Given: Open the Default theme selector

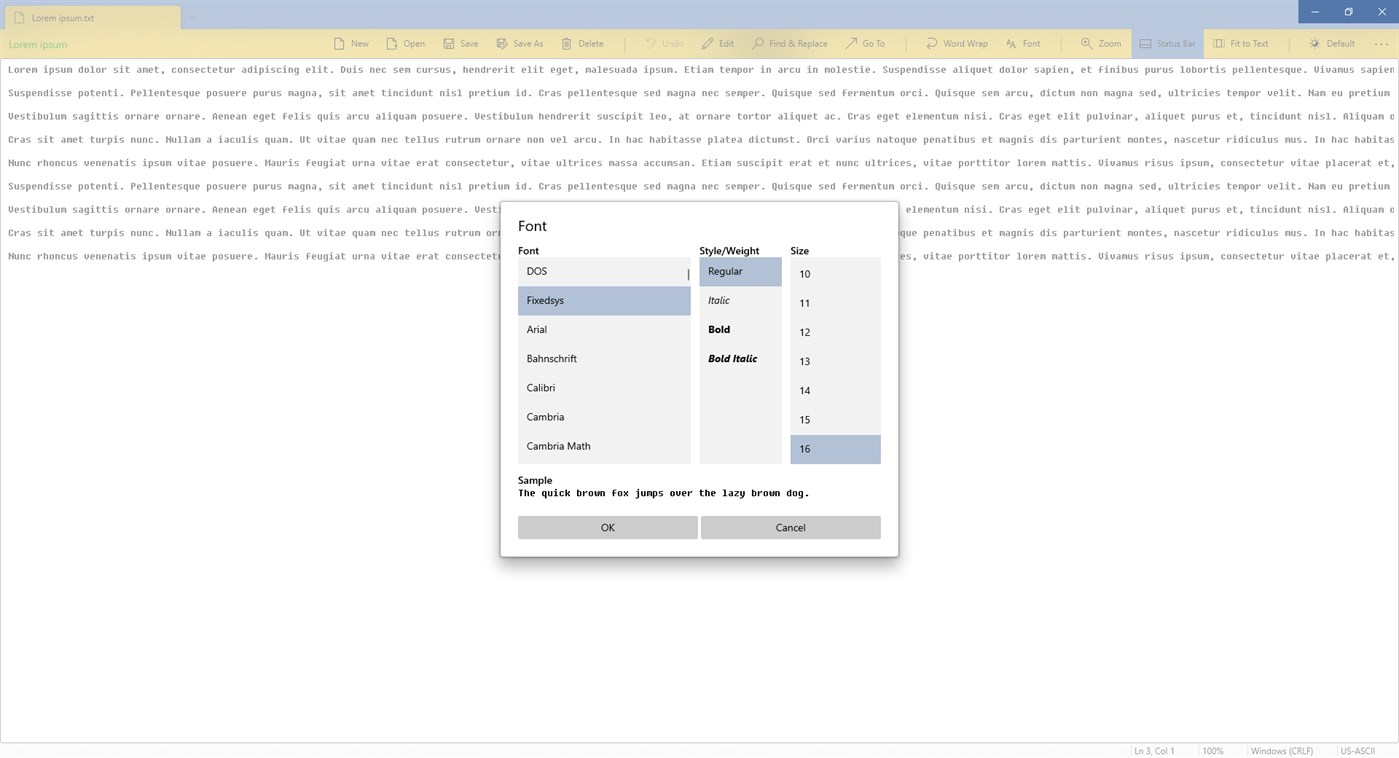Looking at the screenshot, I should (x=1332, y=43).
